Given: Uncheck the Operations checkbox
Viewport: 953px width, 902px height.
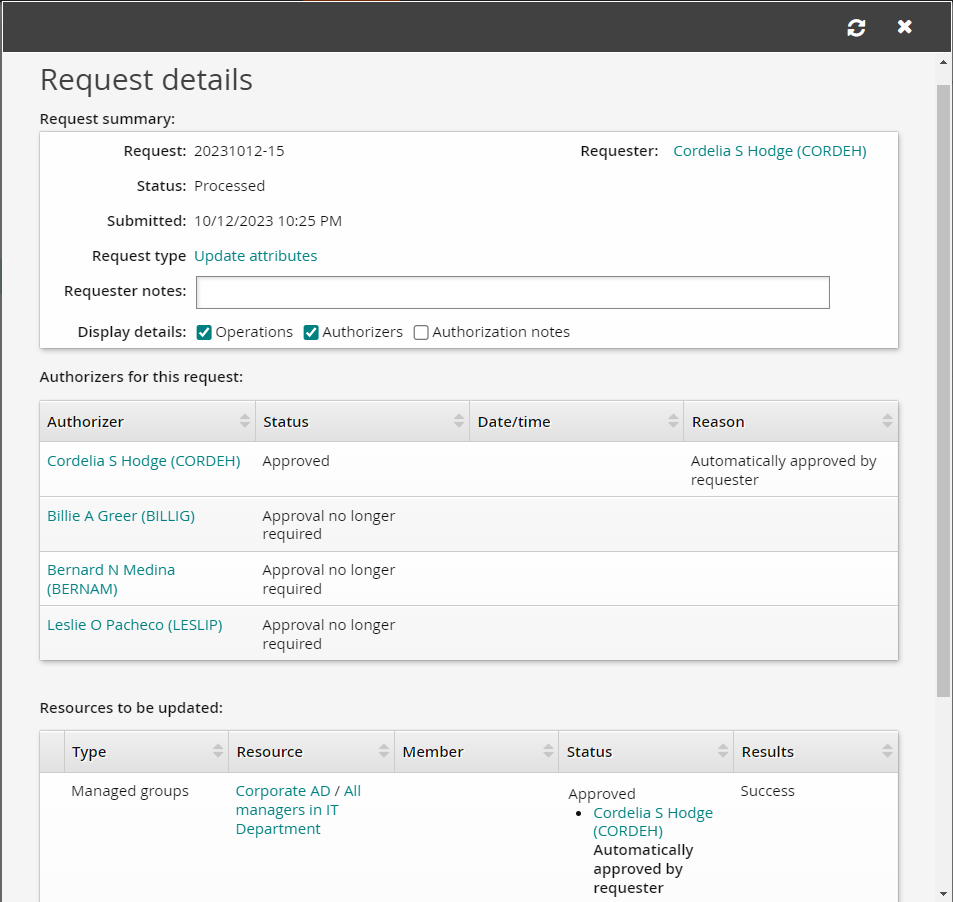Looking at the screenshot, I should [x=204, y=333].
